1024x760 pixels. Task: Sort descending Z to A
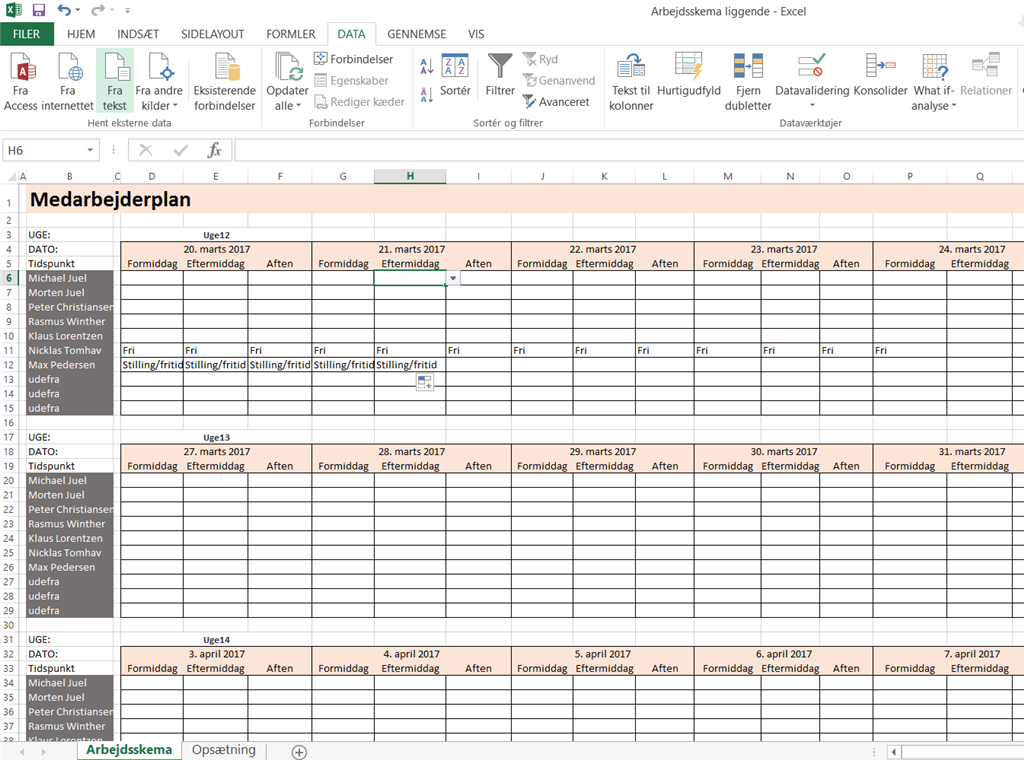(x=426, y=95)
